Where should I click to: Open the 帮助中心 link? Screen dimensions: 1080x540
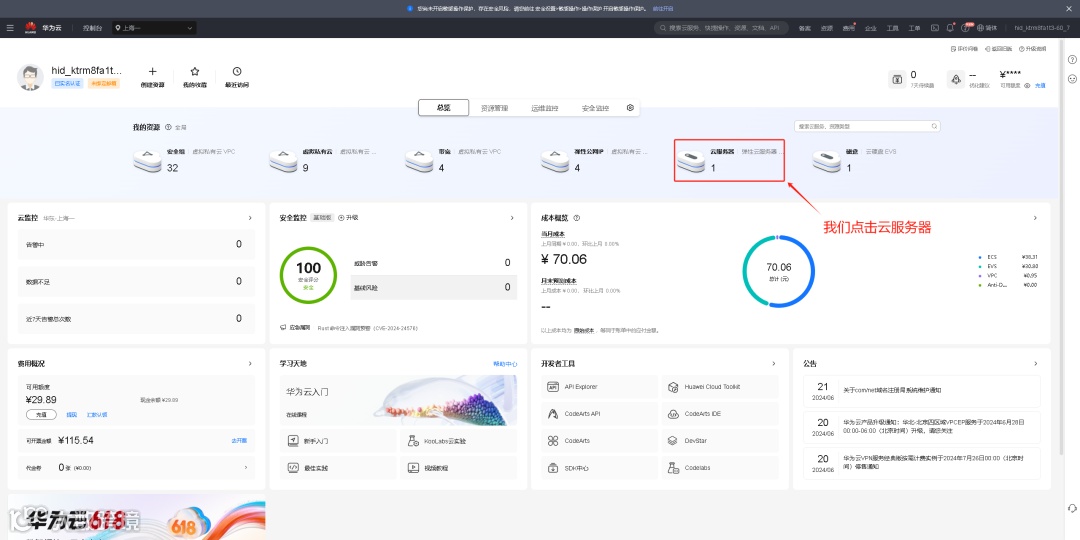(505, 364)
